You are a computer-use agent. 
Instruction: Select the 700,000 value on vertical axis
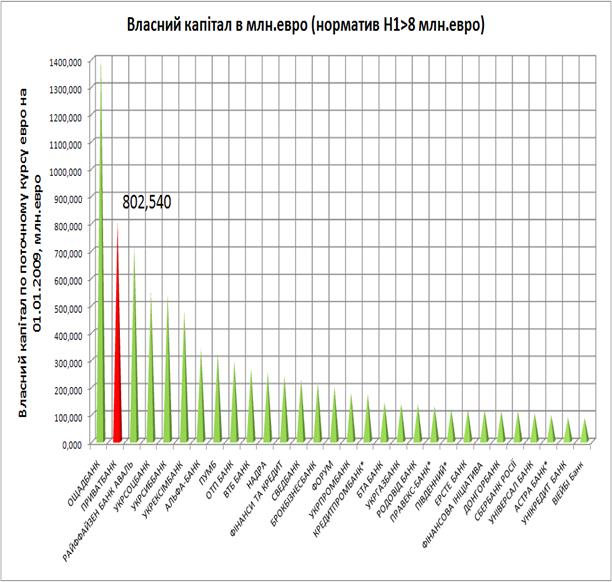(67, 252)
